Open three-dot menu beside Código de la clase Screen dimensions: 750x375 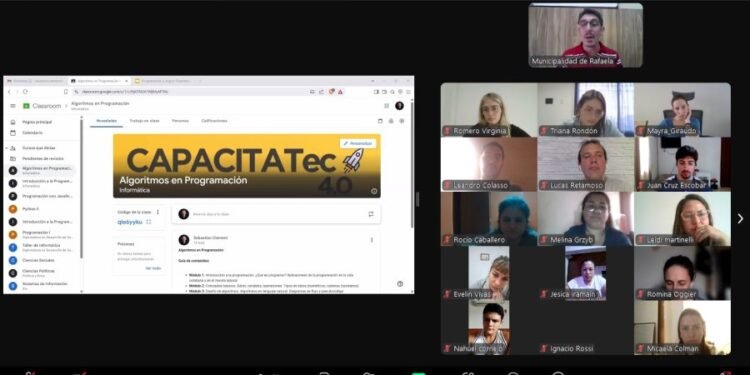point(158,212)
